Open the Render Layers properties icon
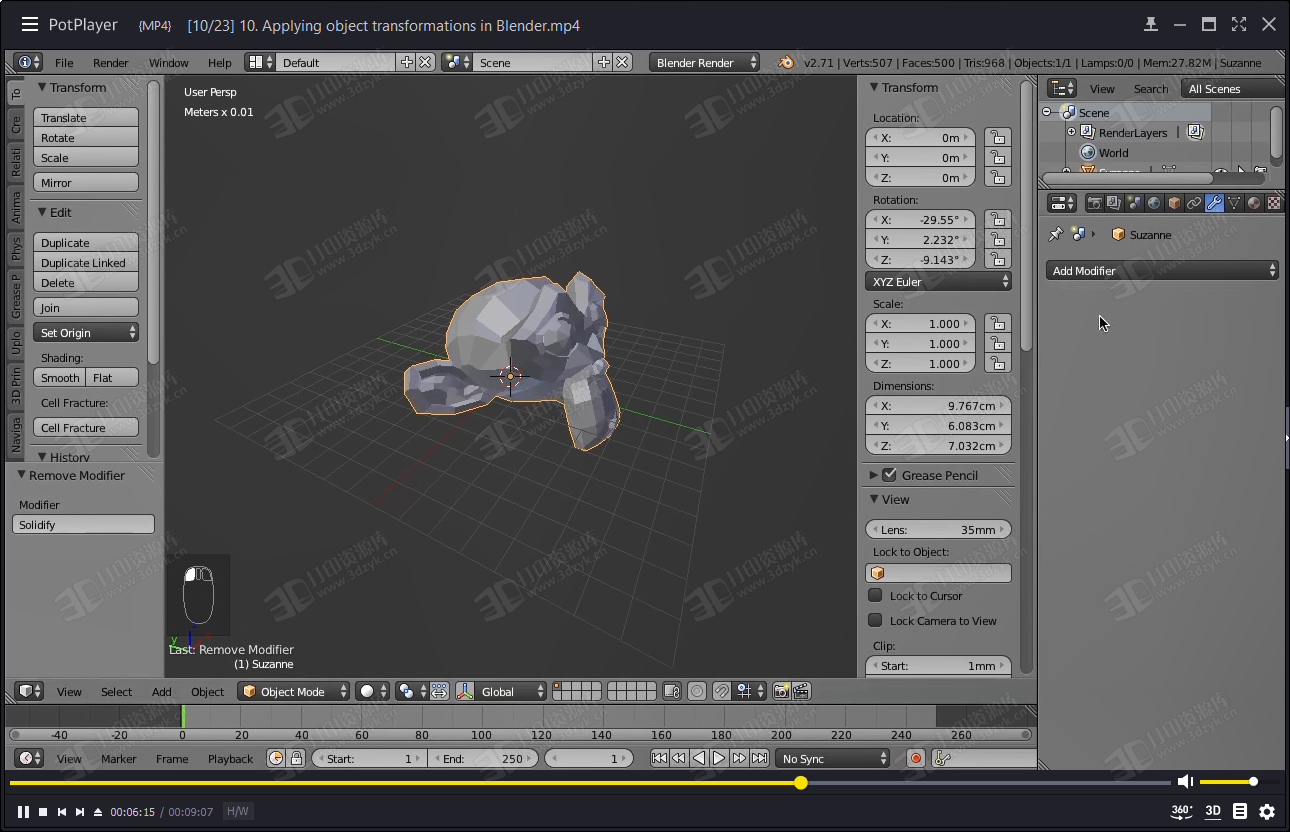 1115,203
